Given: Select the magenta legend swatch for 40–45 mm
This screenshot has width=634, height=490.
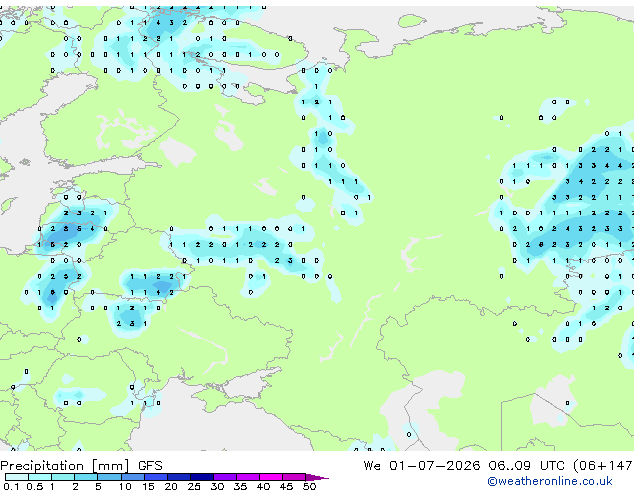Looking at the screenshot, I should (x=271, y=477).
